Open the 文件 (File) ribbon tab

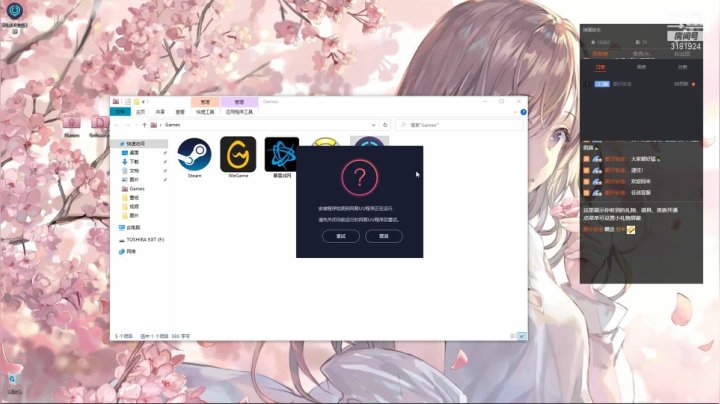click(x=120, y=112)
